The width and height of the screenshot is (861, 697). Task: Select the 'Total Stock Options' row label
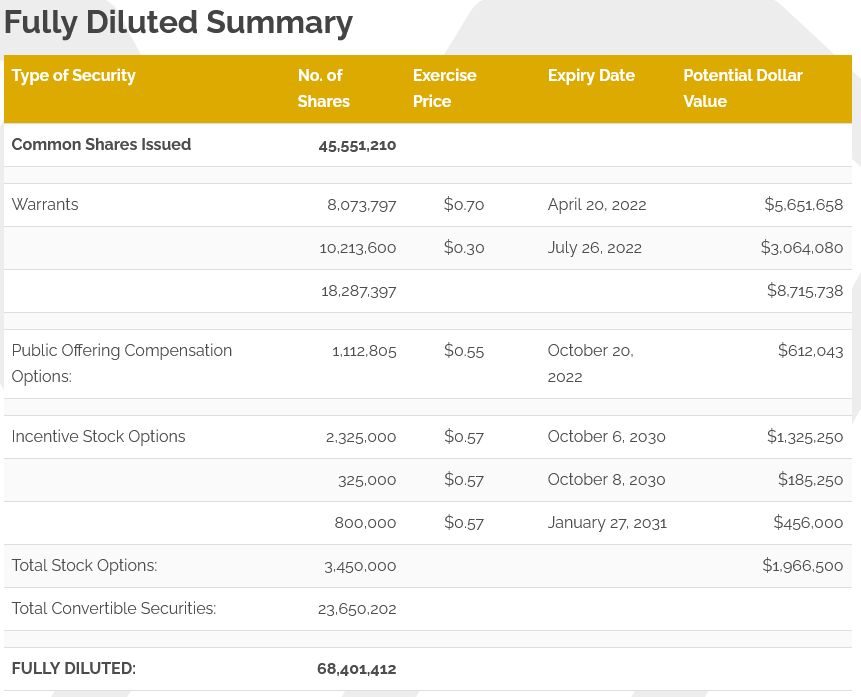pyautogui.click(x=84, y=566)
